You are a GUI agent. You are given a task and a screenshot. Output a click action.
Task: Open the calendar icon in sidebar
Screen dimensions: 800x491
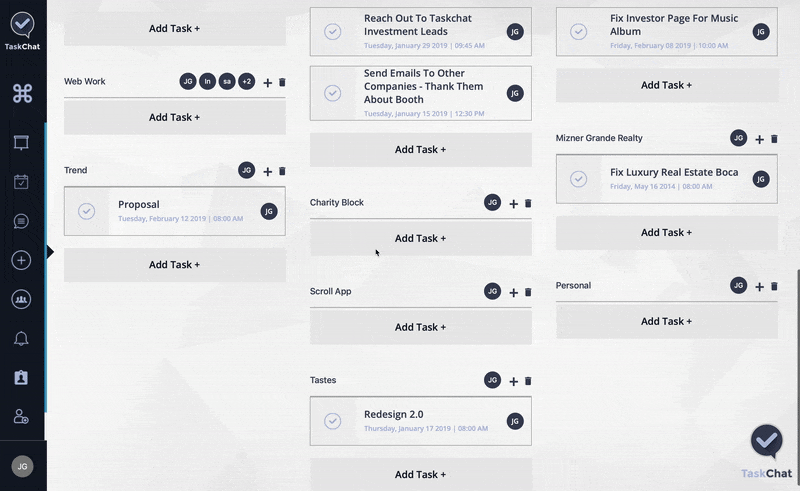21,182
